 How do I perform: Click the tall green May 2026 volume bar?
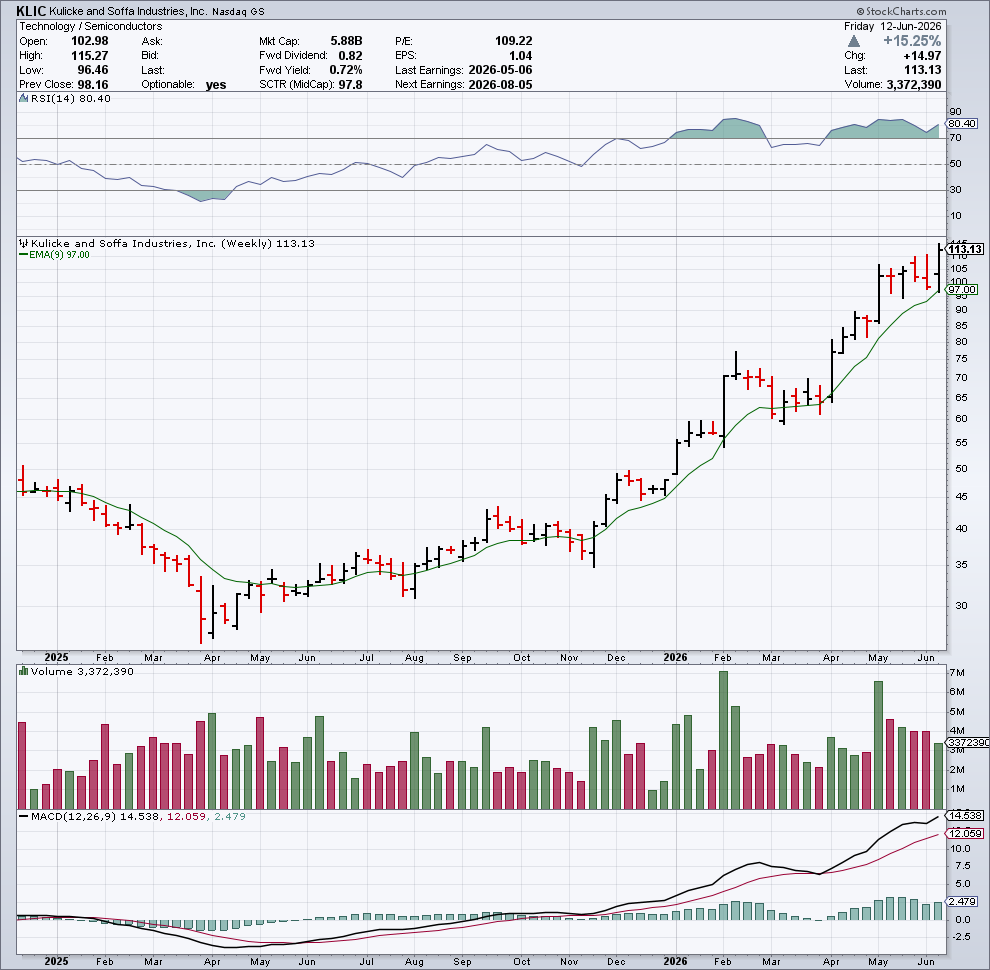click(878, 745)
